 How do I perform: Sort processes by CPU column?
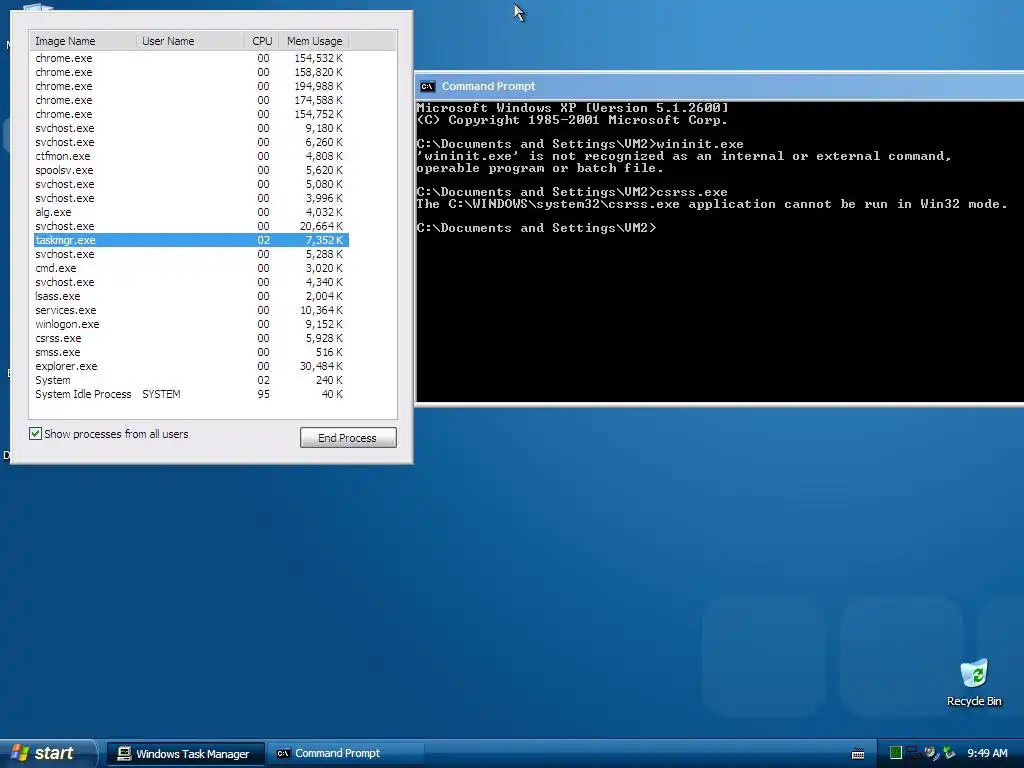261,41
